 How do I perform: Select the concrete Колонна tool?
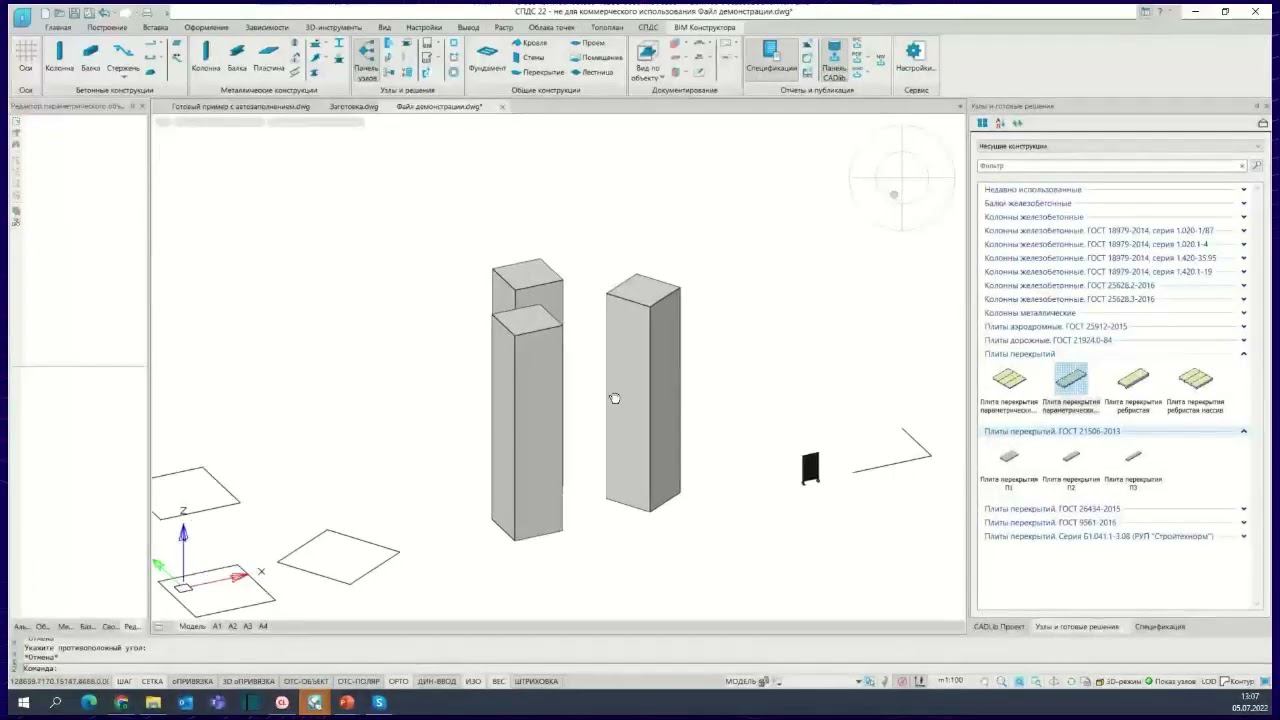click(59, 56)
